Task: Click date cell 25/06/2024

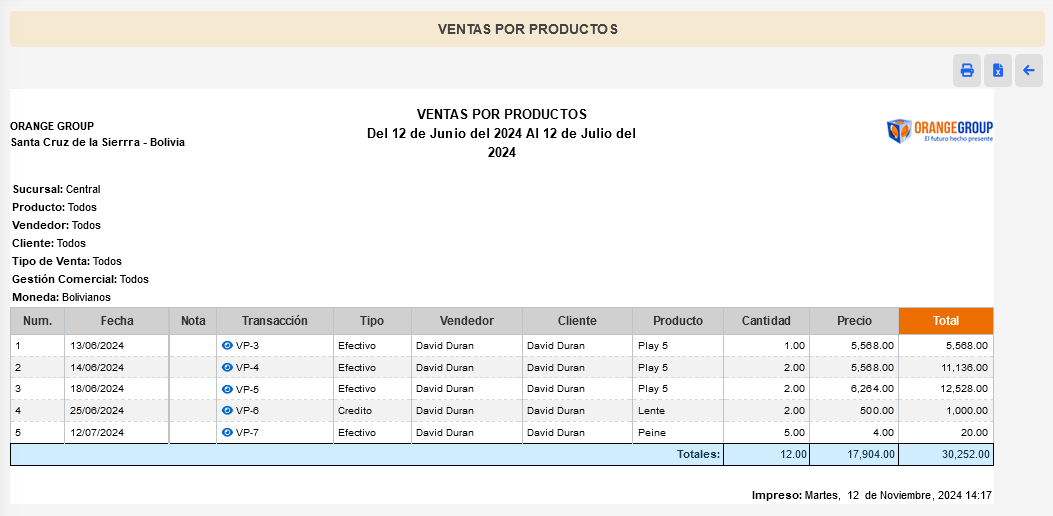Action: point(97,410)
